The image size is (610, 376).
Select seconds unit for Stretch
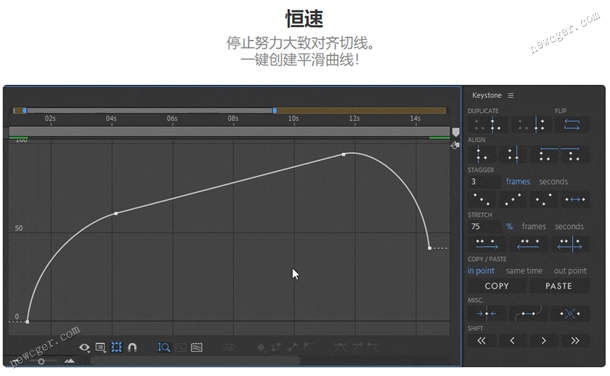[569, 226]
